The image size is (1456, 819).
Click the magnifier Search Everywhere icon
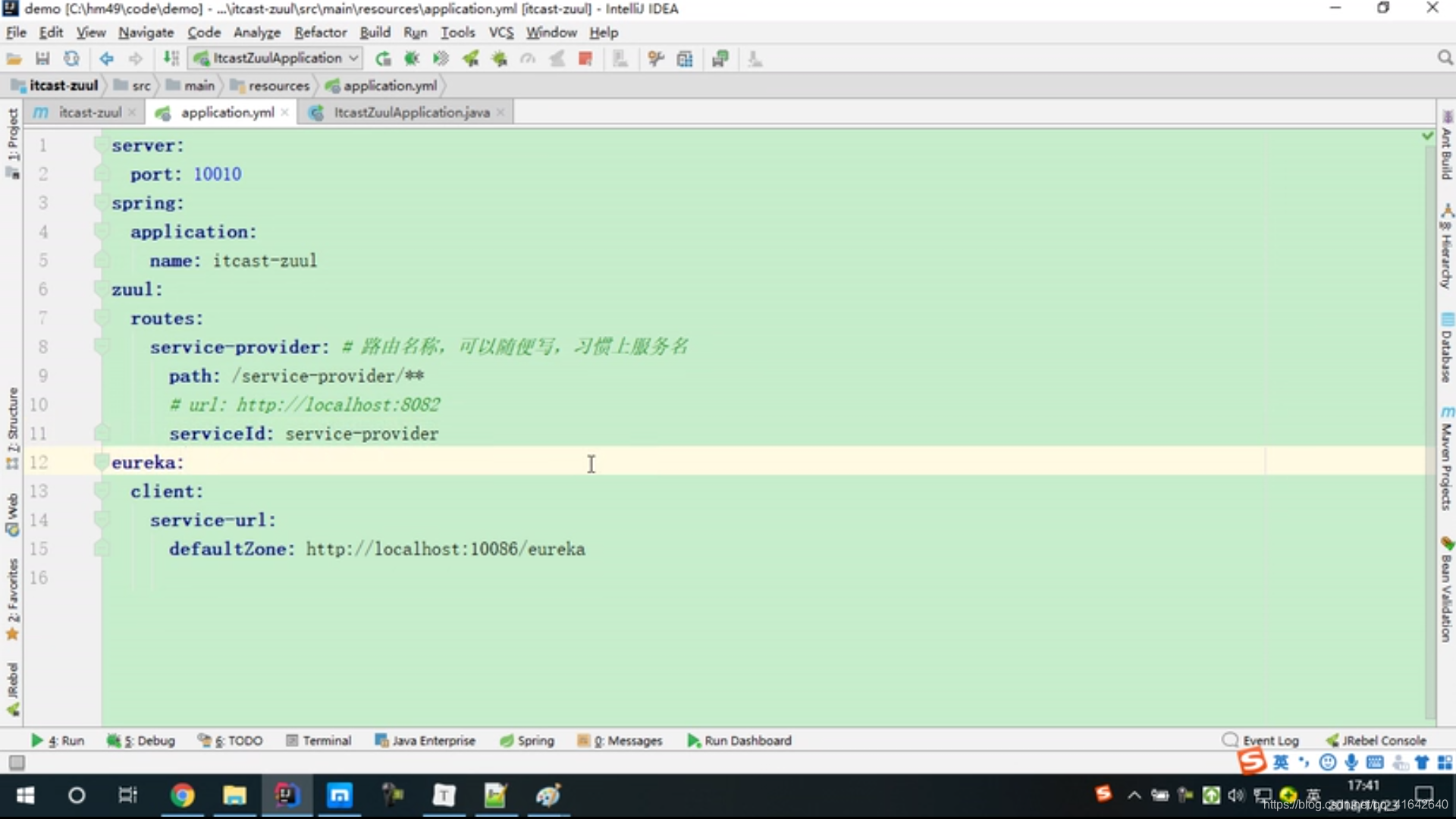[1445, 58]
